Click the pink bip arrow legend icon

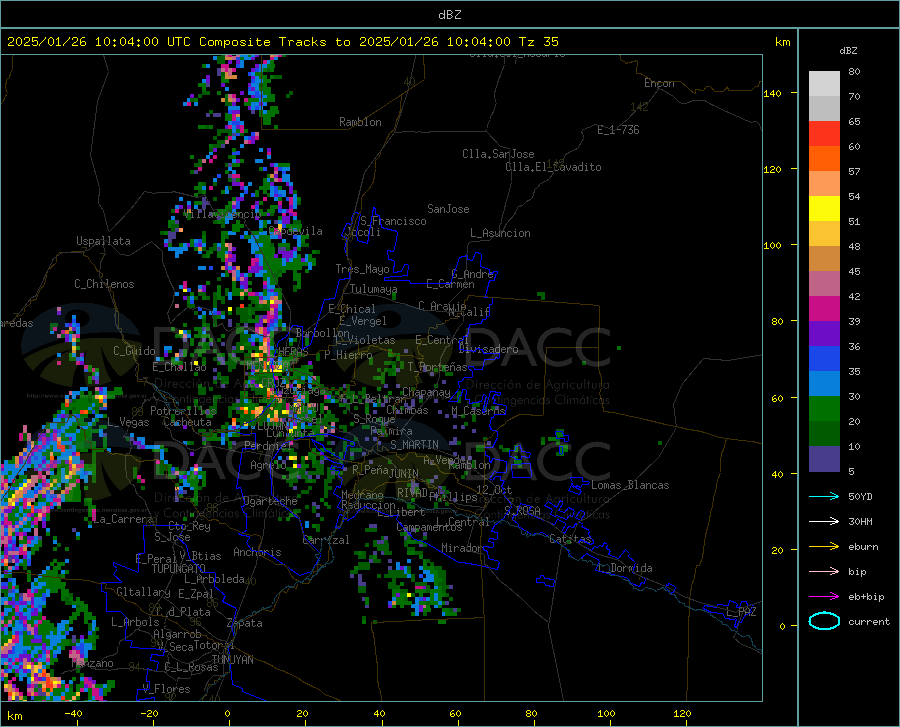(x=824, y=572)
